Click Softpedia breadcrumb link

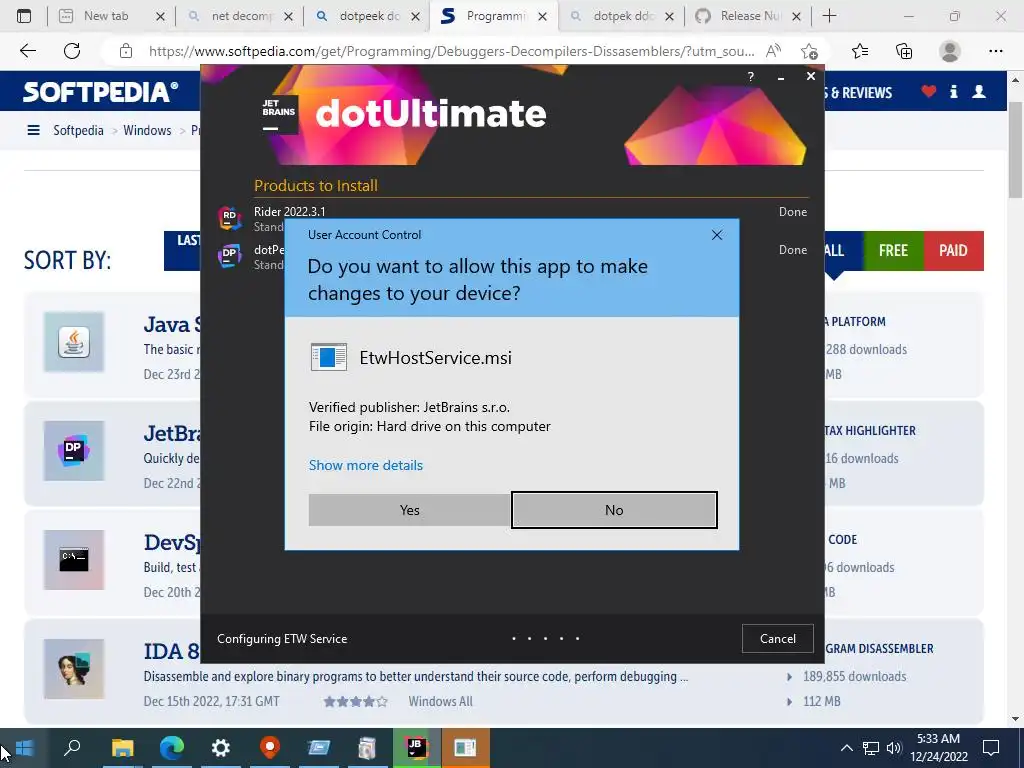(x=78, y=130)
